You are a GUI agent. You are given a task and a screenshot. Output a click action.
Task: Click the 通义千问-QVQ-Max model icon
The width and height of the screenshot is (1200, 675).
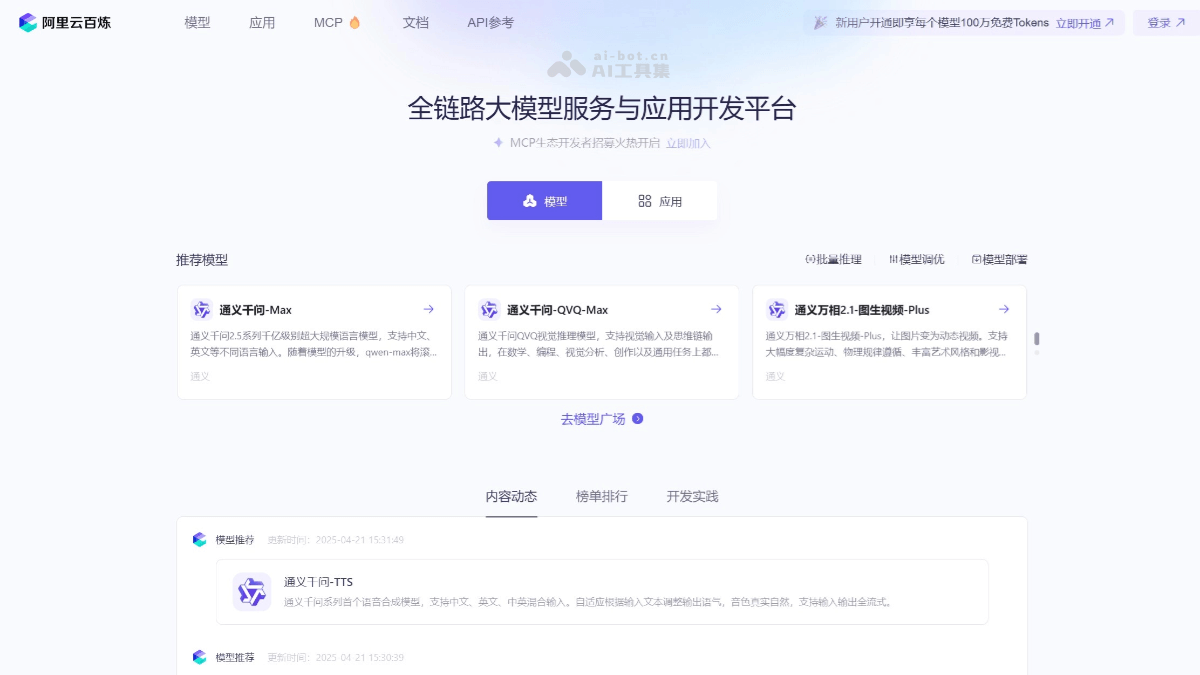(490, 309)
